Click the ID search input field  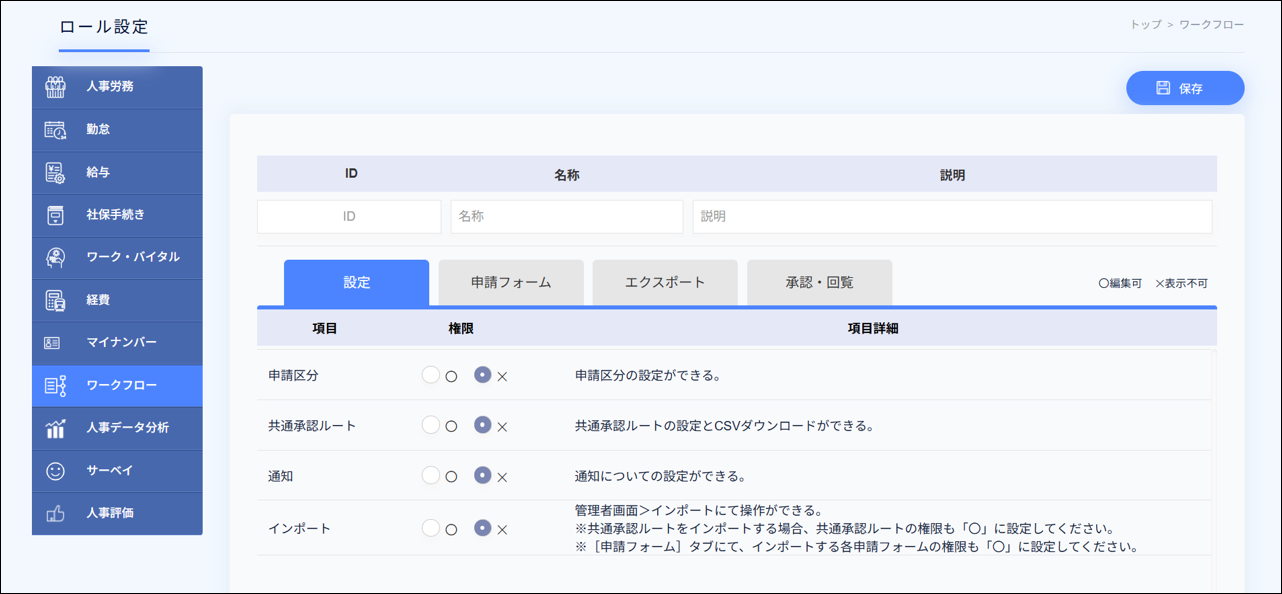point(348,216)
